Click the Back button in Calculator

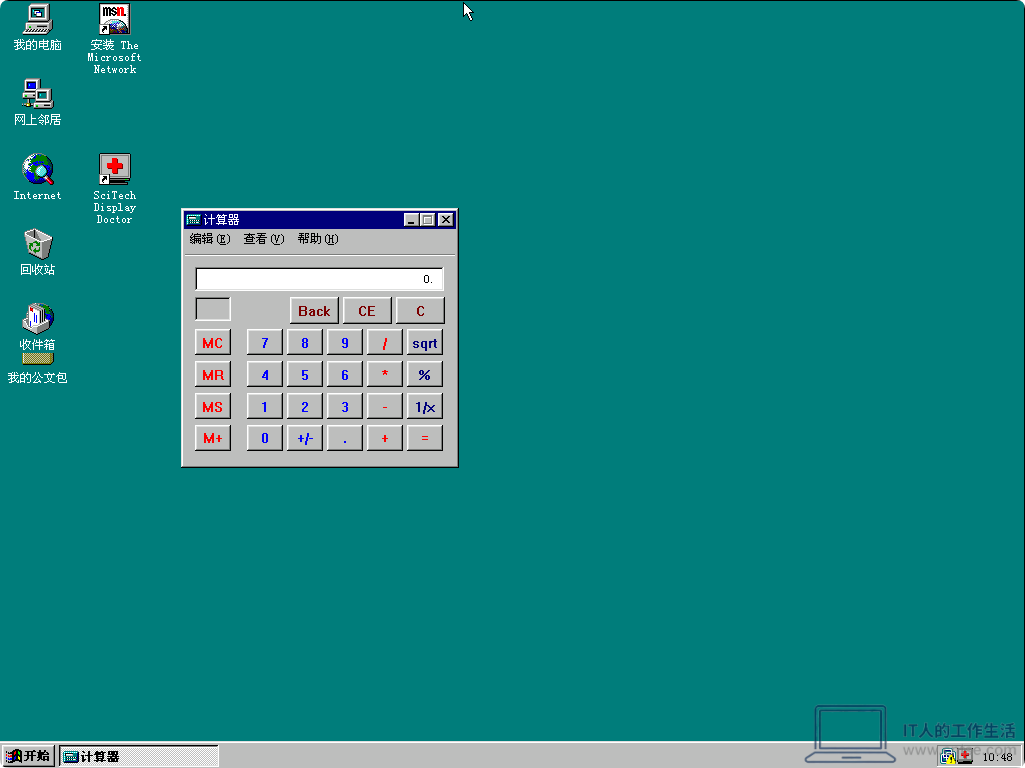coord(314,311)
